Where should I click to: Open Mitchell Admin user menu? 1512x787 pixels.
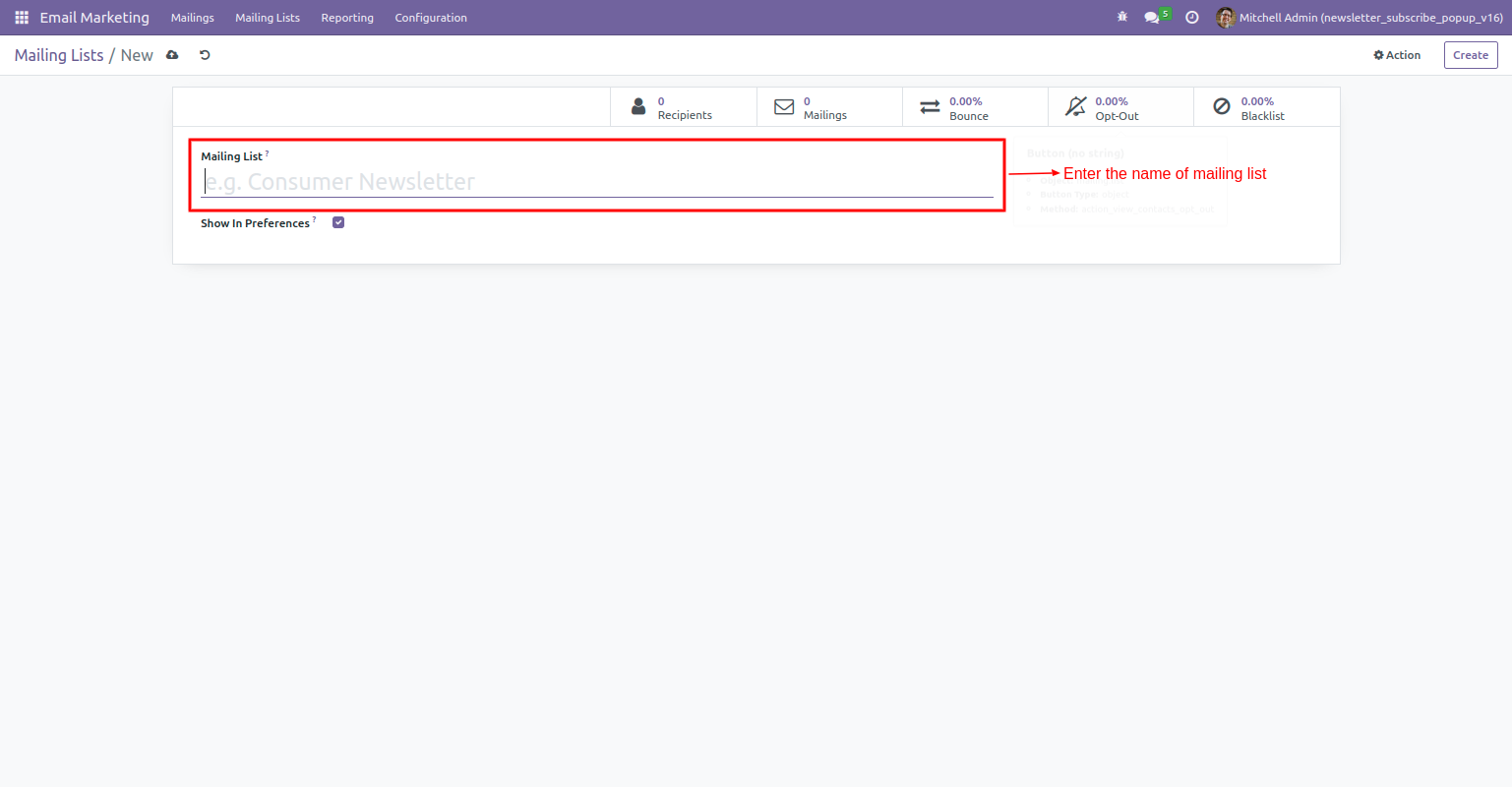[x=1360, y=18]
